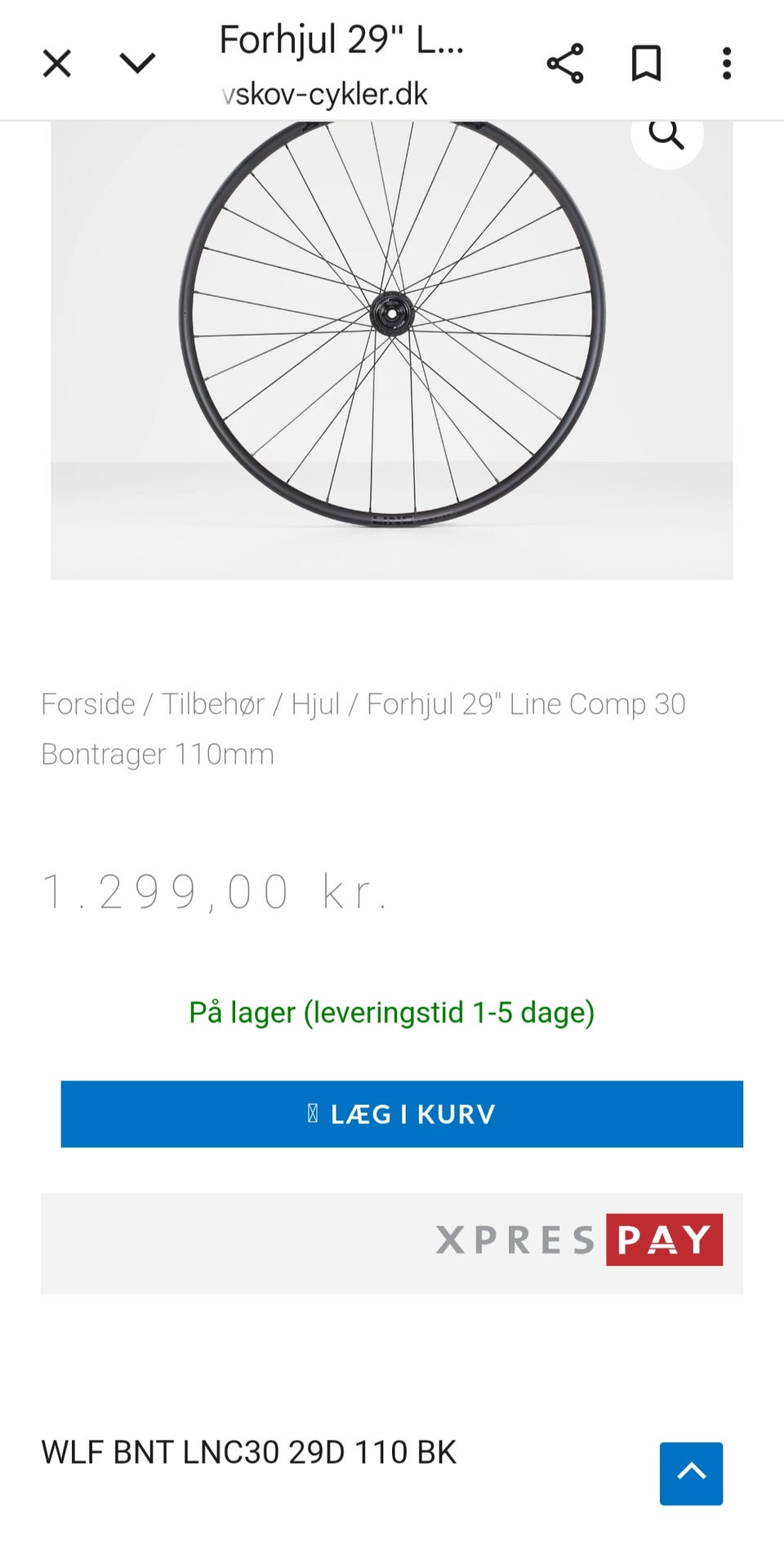Screen dimensions: 784x1542
Task: Tap the down chevron to minimize the tab
Action: click(137, 63)
